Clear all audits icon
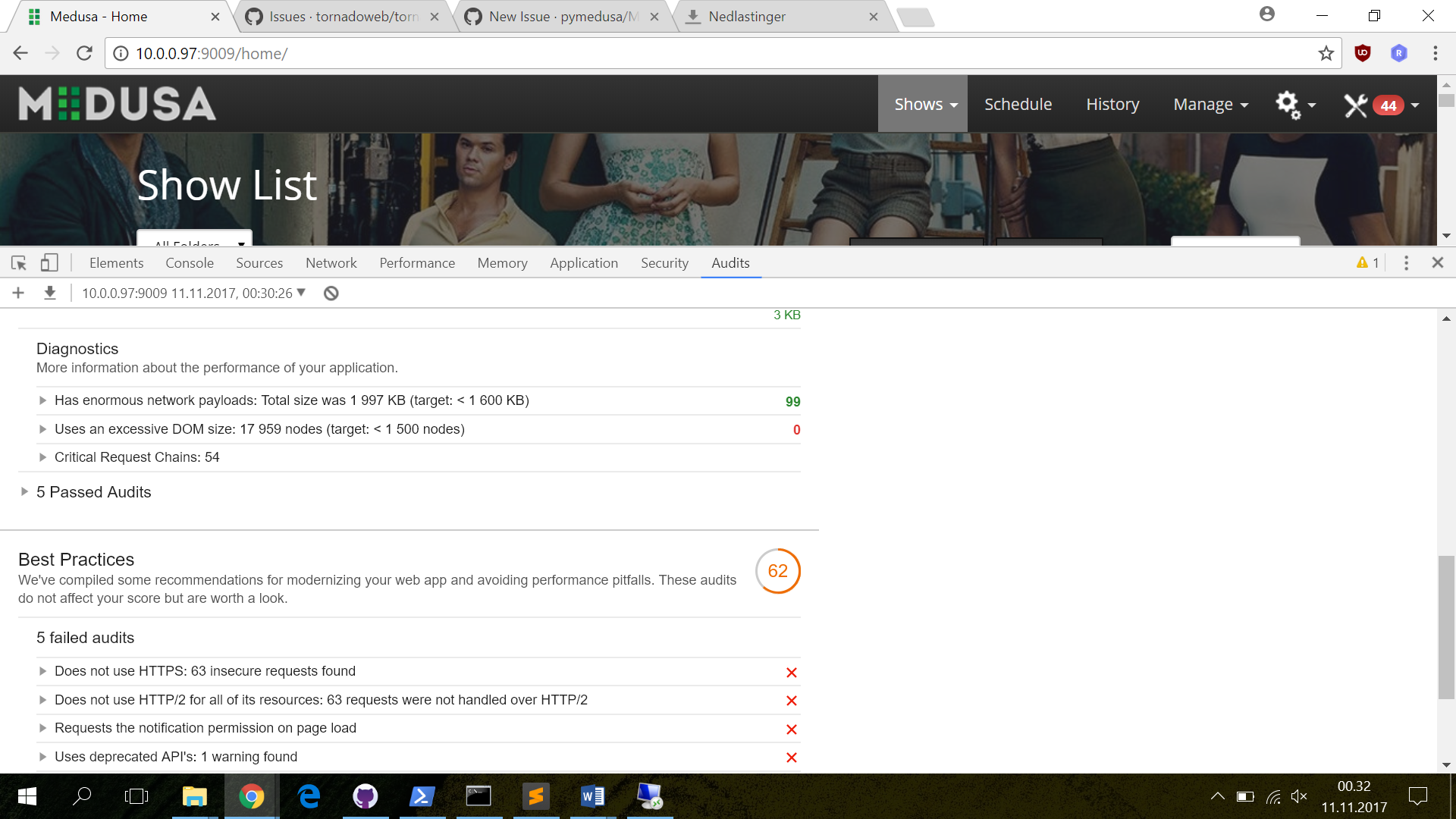The width and height of the screenshot is (1456, 819). pos(331,293)
